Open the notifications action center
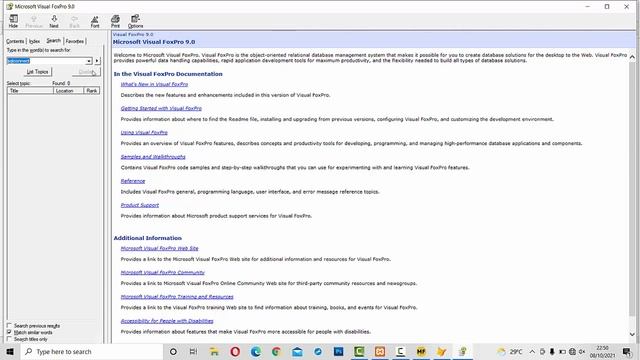This screenshot has width=640, height=360. tap(627, 351)
